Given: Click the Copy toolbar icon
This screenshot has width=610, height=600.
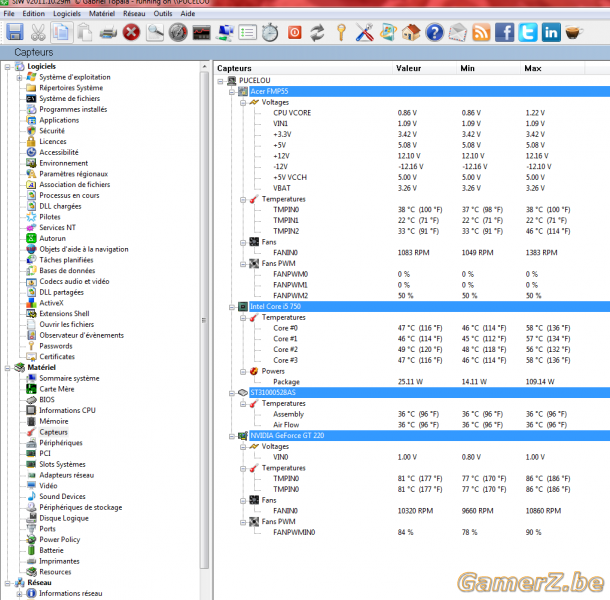Looking at the screenshot, I should coord(61,32).
